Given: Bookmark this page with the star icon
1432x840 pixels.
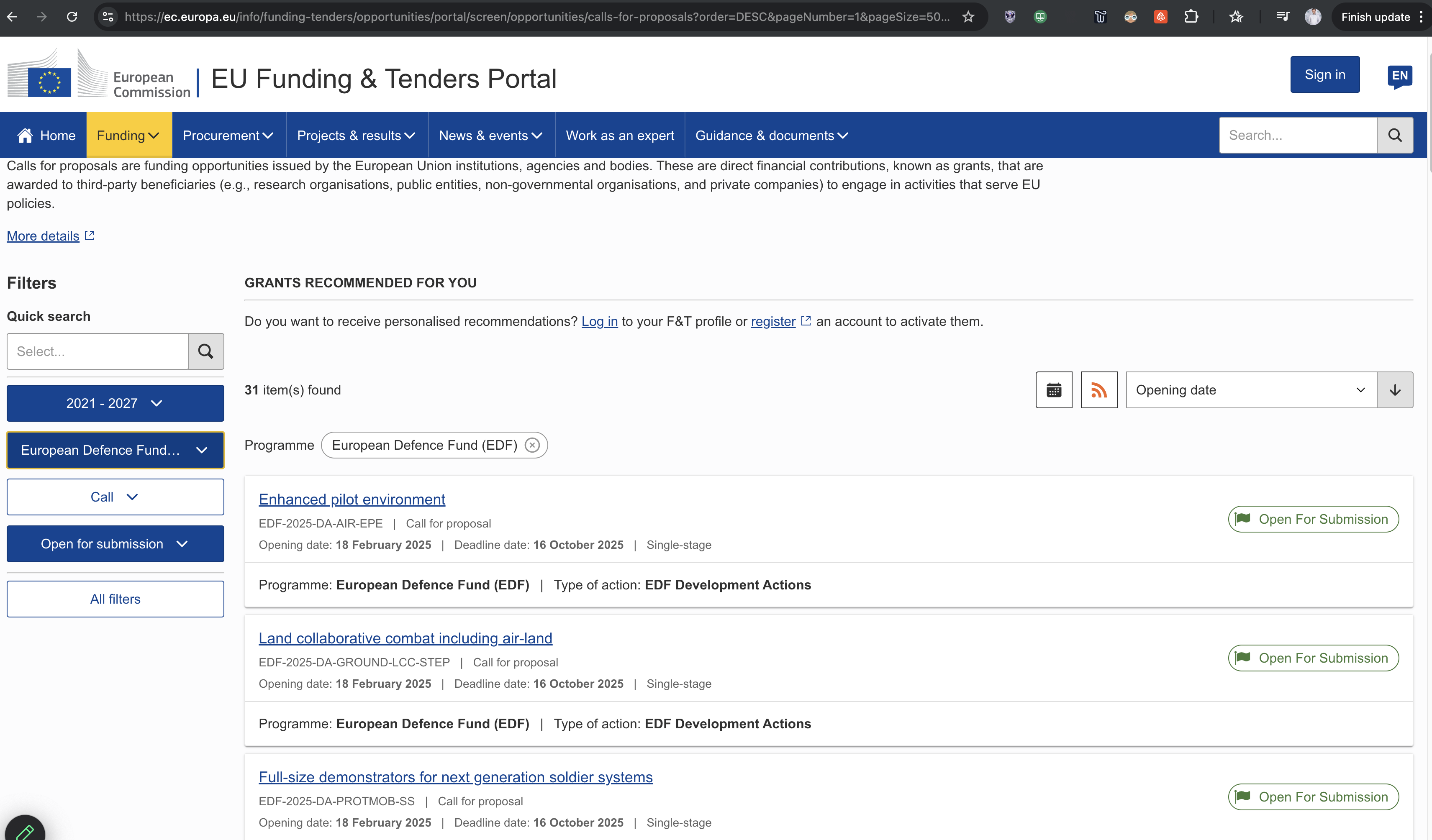Looking at the screenshot, I should [x=968, y=16].
